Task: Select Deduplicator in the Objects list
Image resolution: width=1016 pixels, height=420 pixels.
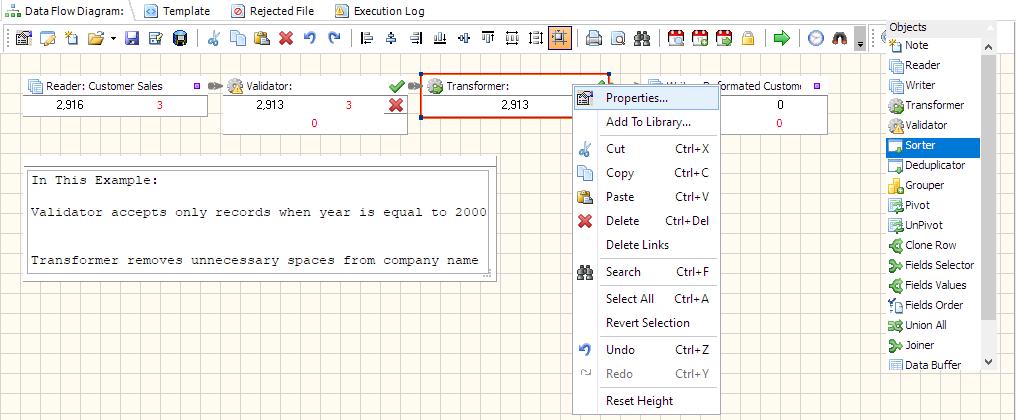Action: coord(933,165)
